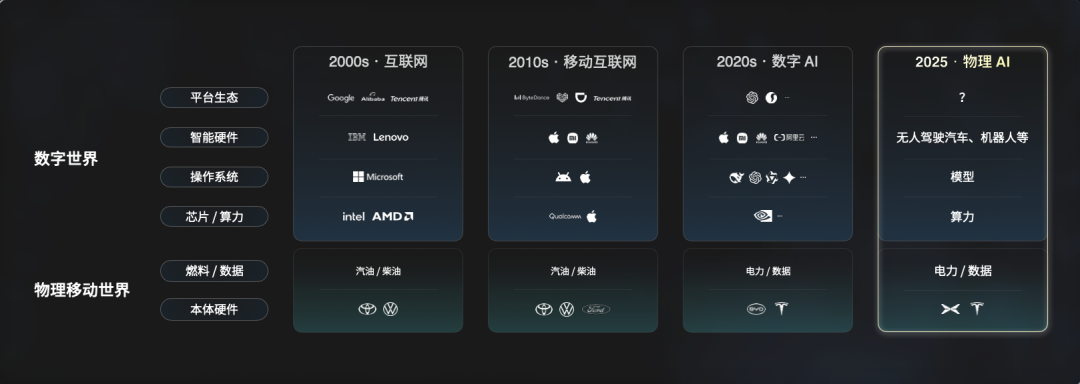Click the Apple logo in 2010s hardware row
Screen dimensions: 1080x384
click(553, 138)
